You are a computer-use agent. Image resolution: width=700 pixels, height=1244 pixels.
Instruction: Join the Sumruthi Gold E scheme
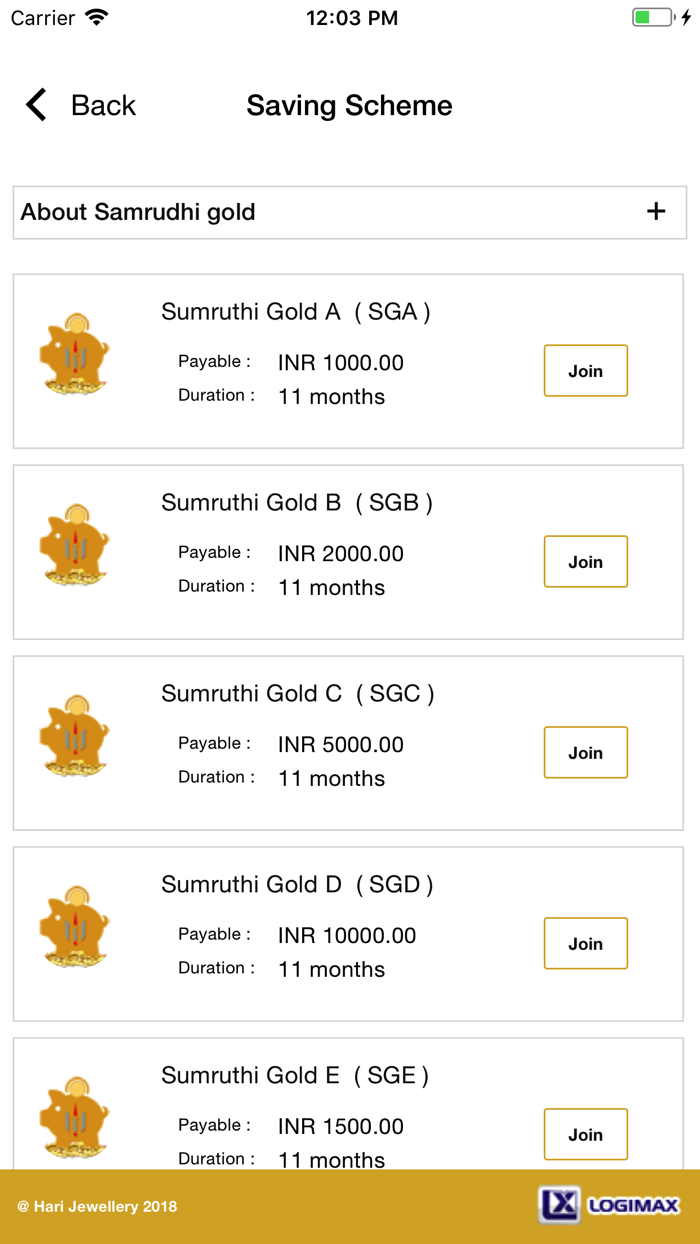(x=585, y=1135)
